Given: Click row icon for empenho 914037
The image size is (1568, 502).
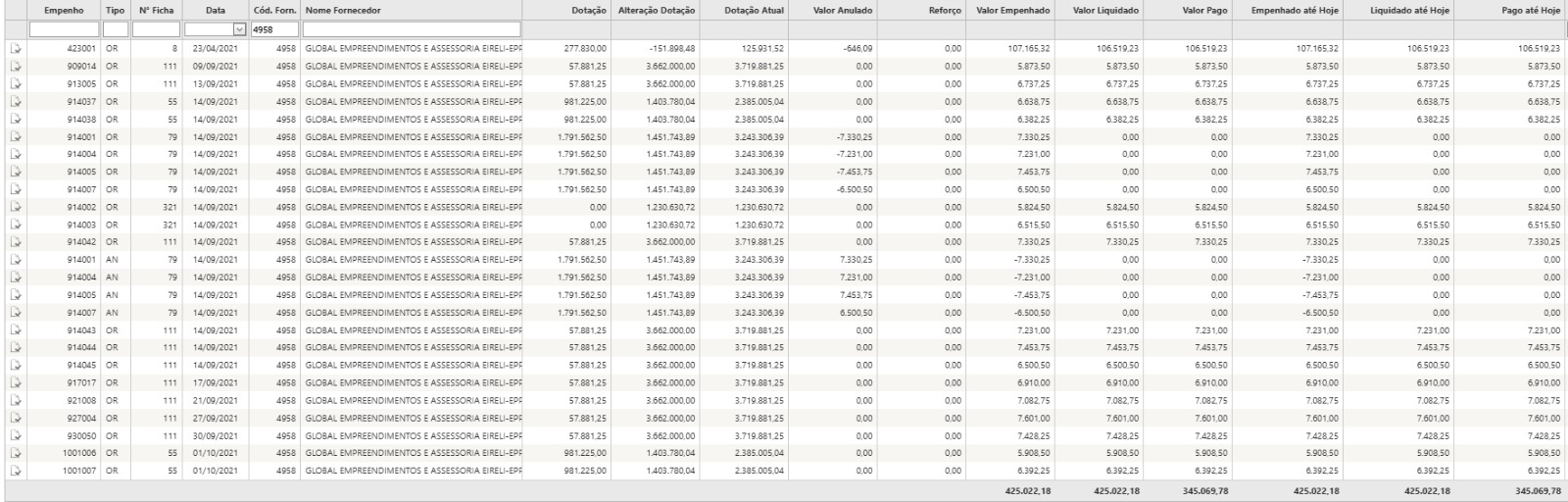Looking at the screenshot, I should [16, 101].
